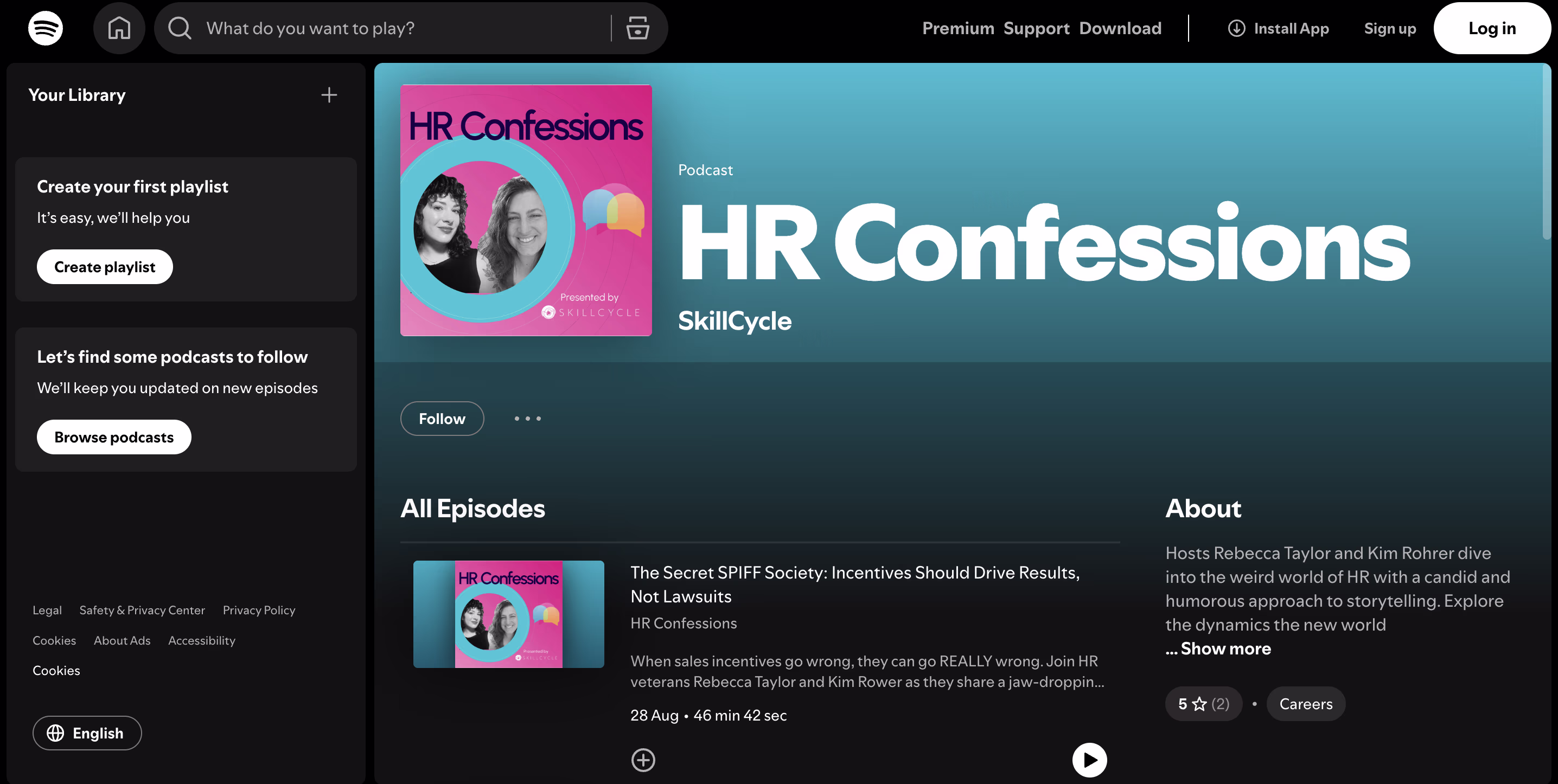Click the Cookies link above English button

click(56, 670)
